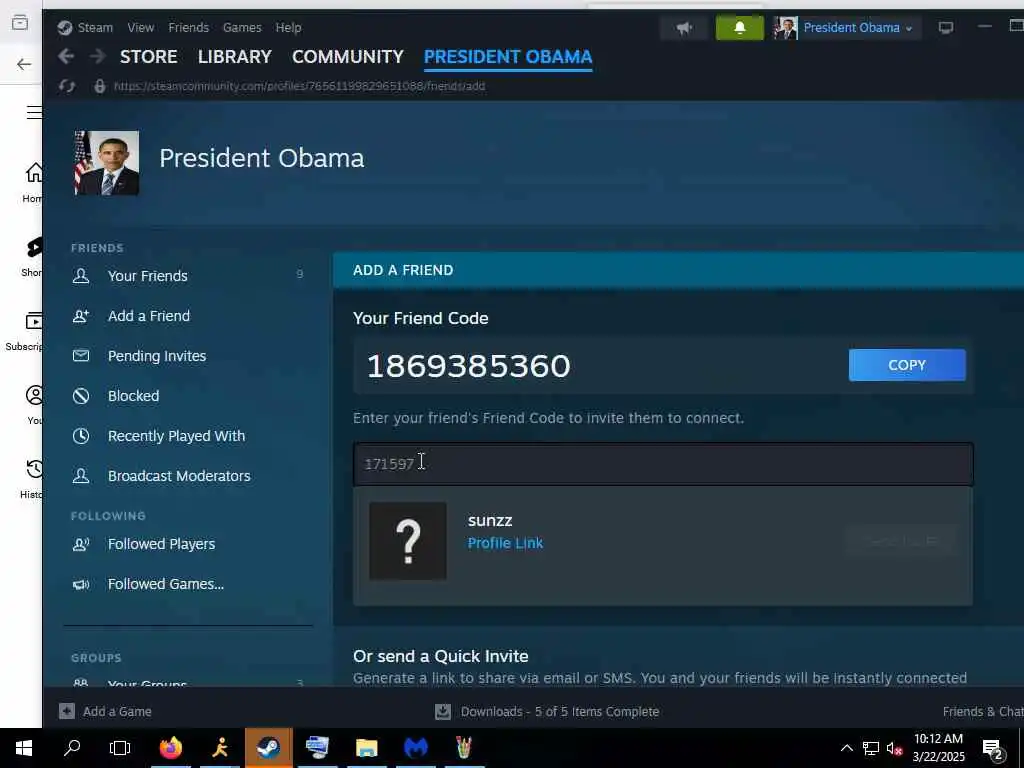The width and height of the screenshot is (1024, 768).
Task: Open Windows taskbar search
Action: point(72,748)
